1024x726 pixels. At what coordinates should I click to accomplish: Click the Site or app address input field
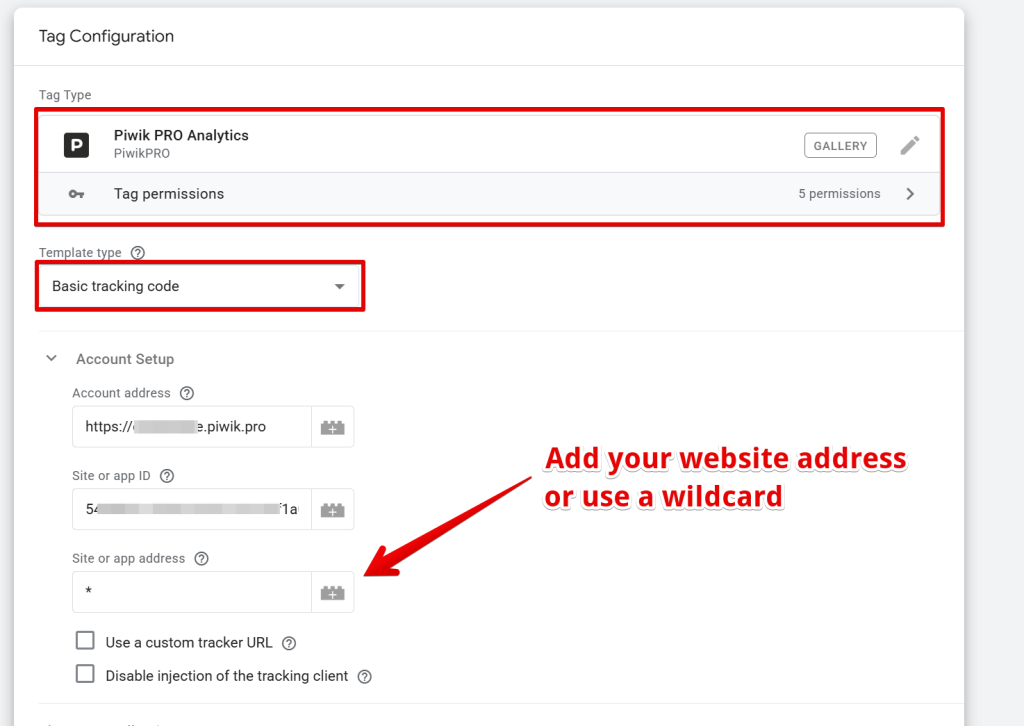192,592
